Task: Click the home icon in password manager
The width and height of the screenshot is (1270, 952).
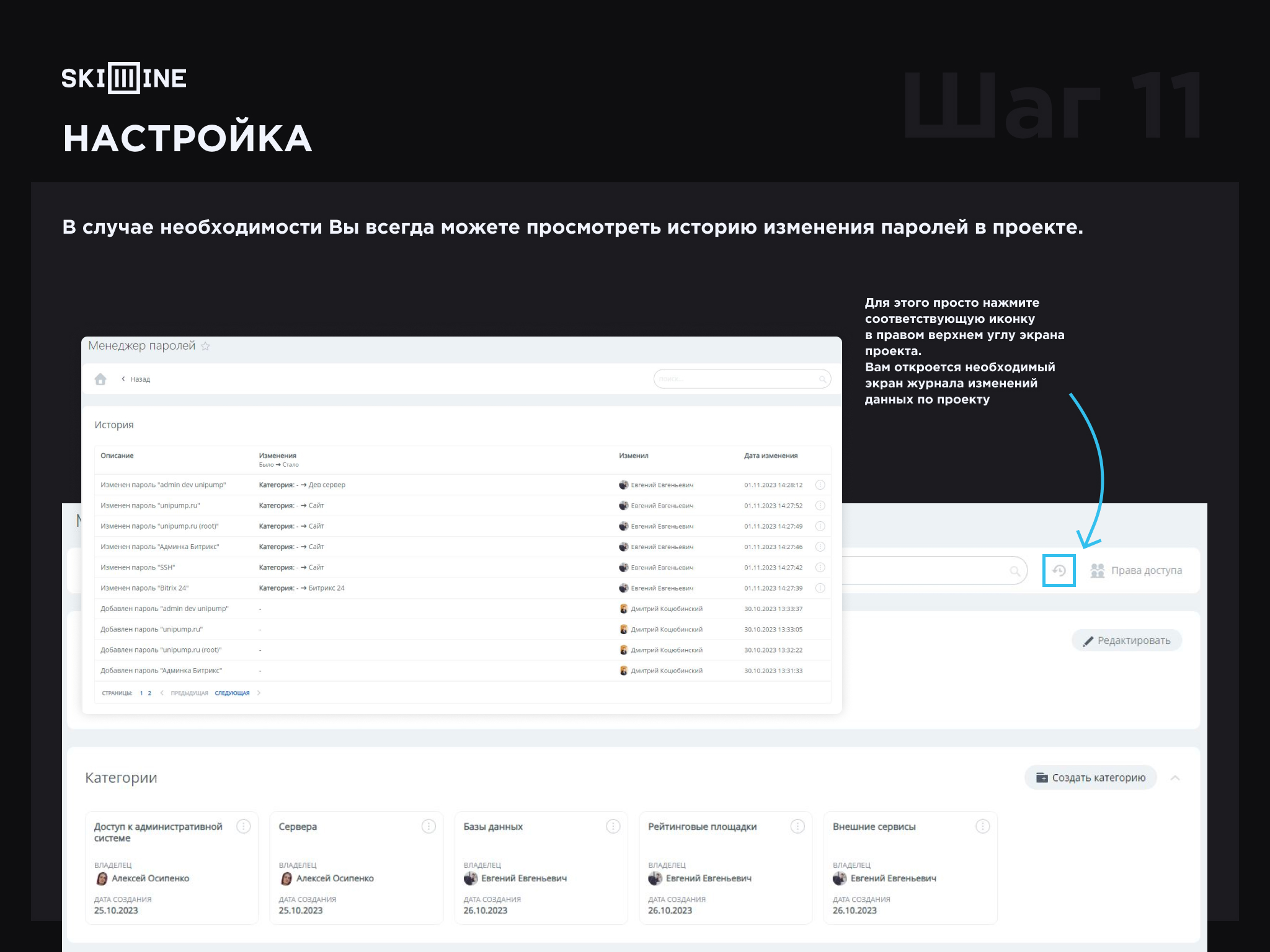Action: point(100,379)
